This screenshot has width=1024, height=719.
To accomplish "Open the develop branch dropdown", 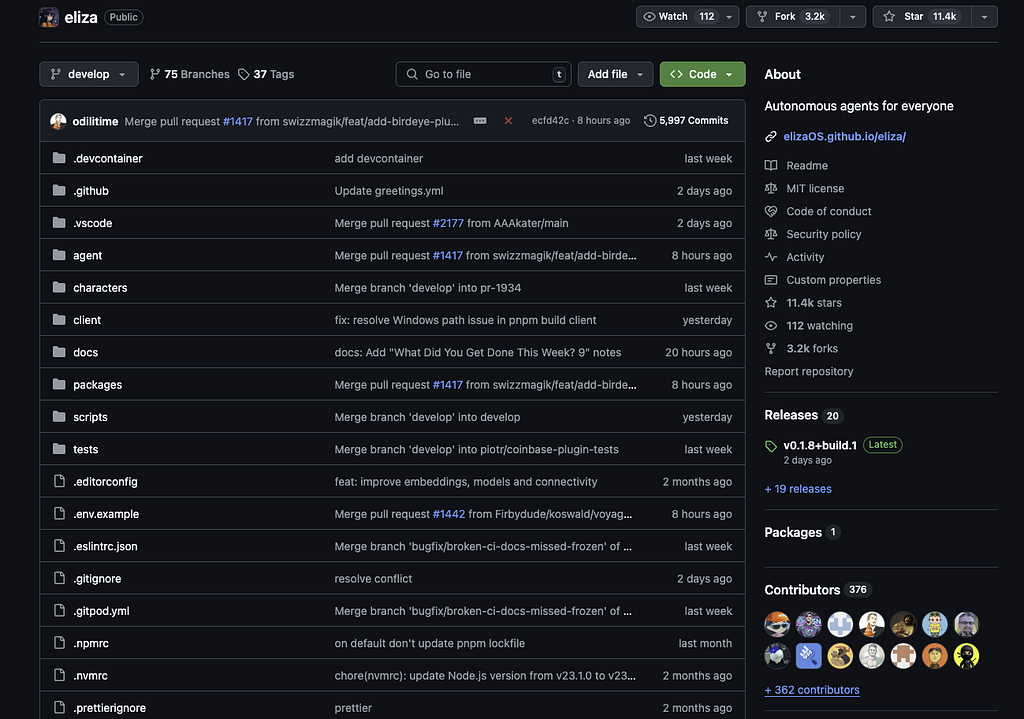I will click(x=89, y=74).
